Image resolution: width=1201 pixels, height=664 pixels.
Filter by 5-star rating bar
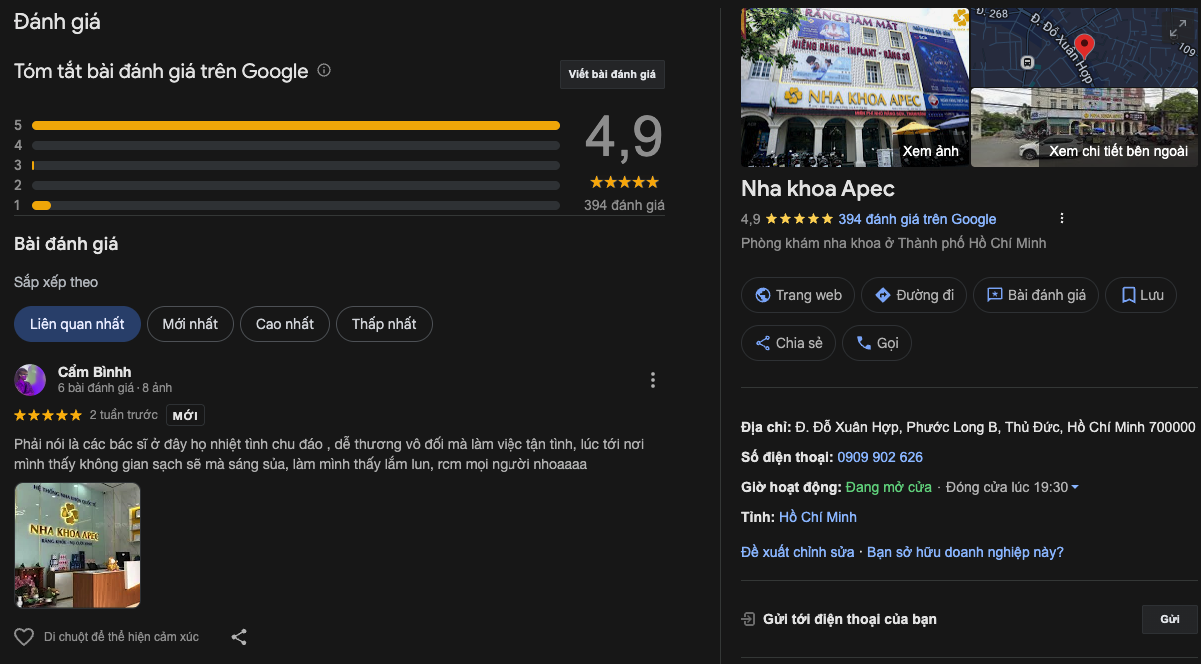(295, 126)
